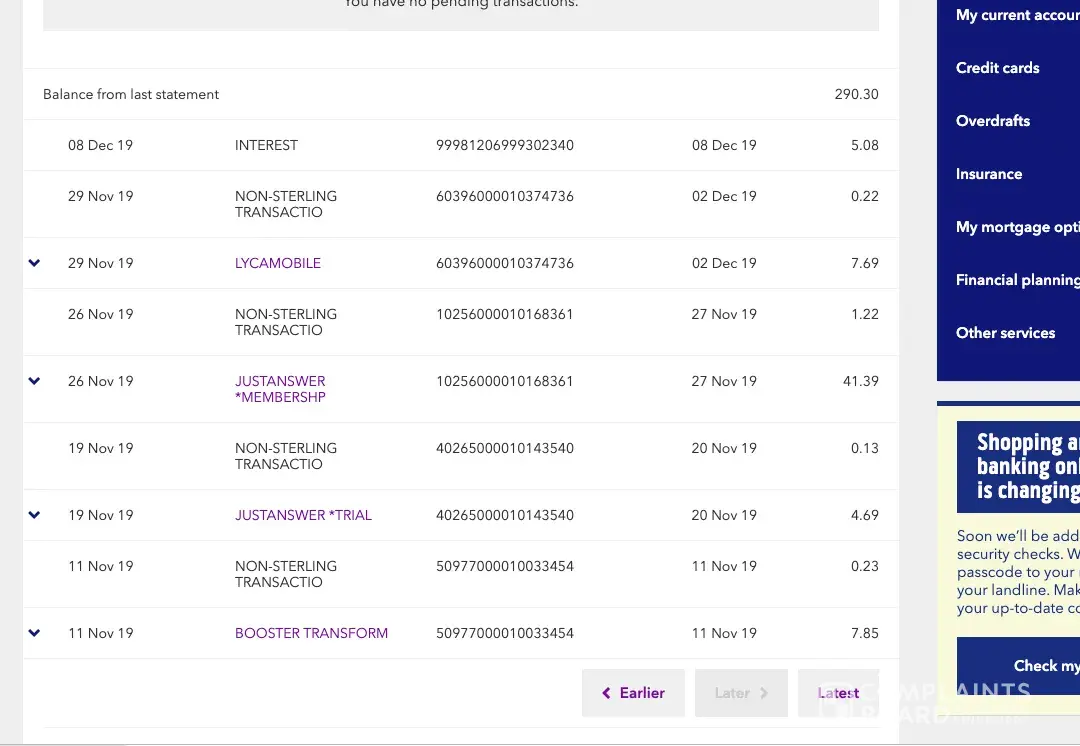Expand the JUSTANSWER *MEMBERSHP row chevron
The width and height of the screenshot is (1080, 746).
[34, 381]
